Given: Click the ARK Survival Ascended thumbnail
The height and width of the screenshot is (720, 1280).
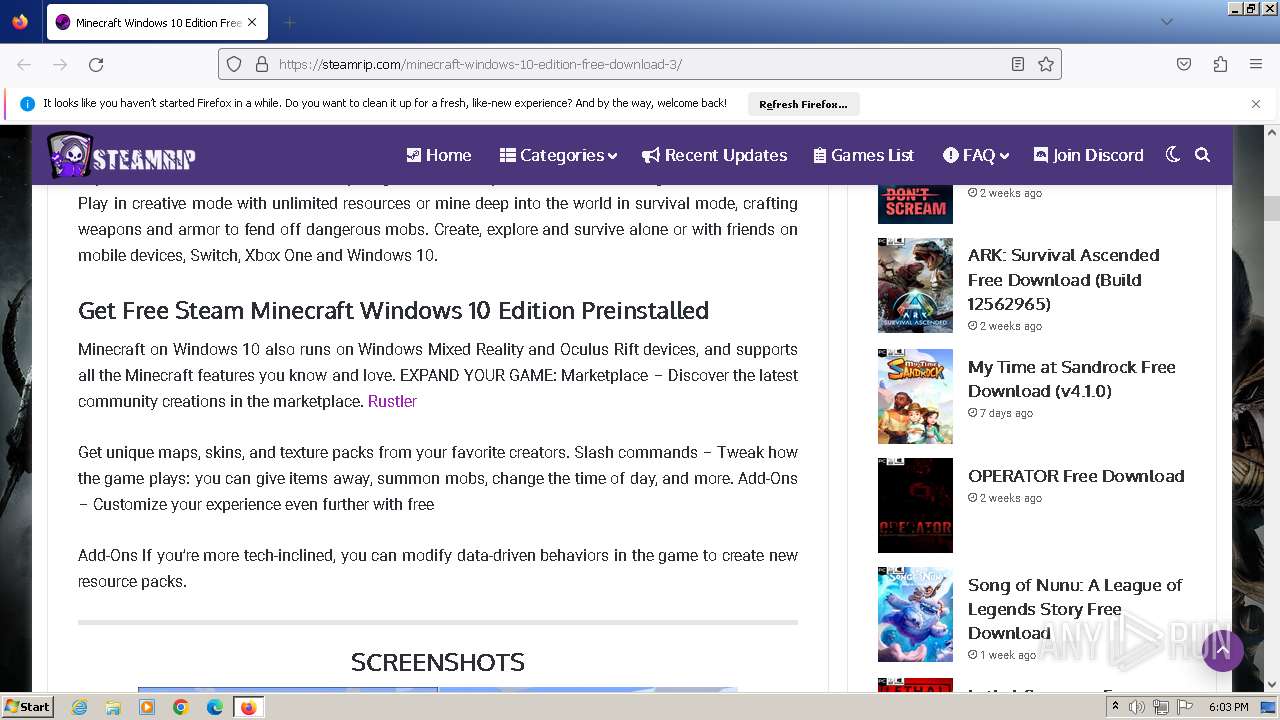Looking at the screenshot, I should point(915,285).
